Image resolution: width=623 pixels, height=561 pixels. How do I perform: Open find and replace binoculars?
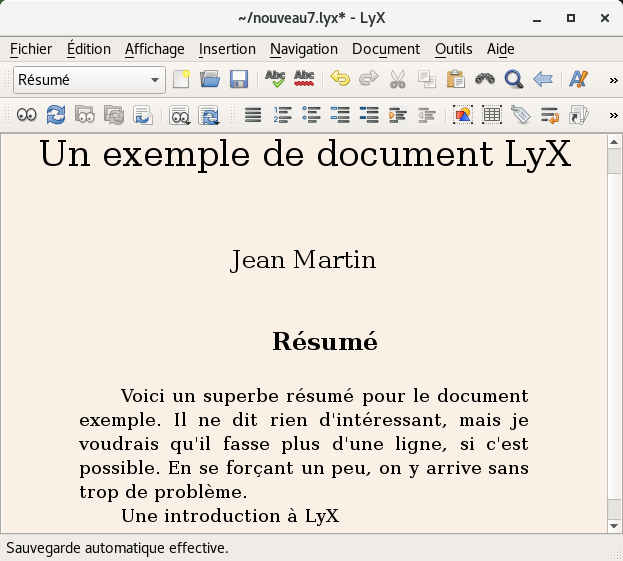485,79
